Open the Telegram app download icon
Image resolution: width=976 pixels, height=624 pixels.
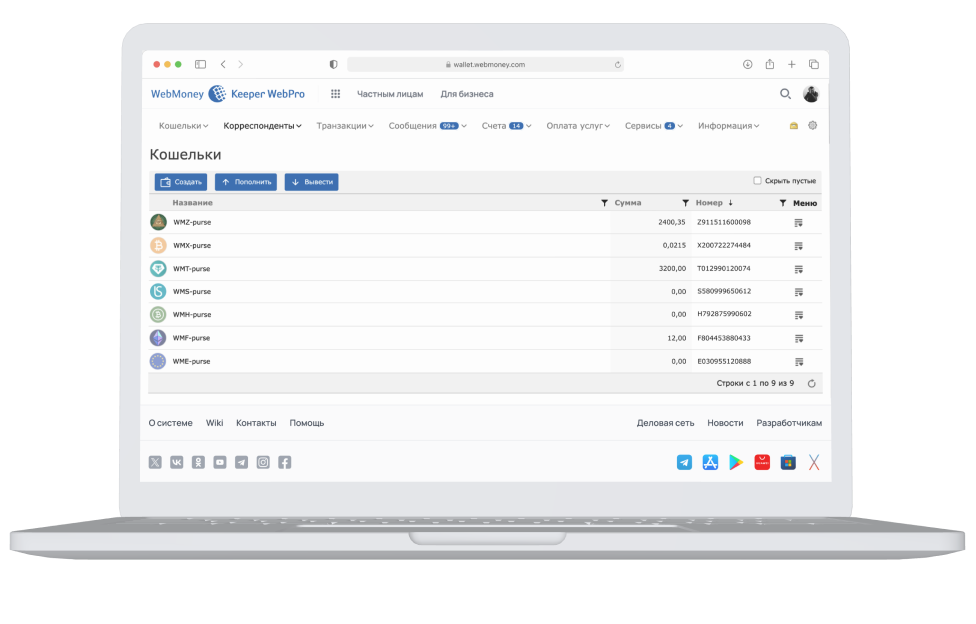point(684,462)
